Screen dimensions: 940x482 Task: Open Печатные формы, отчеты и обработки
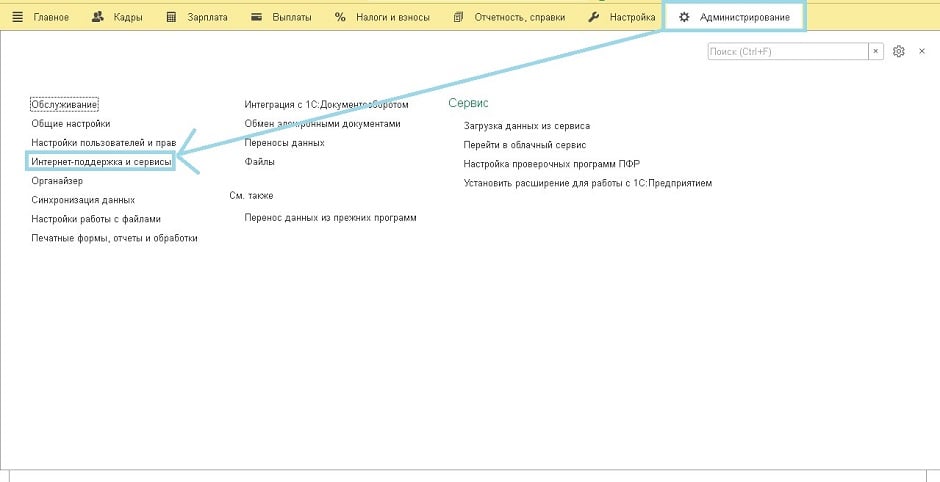point(115,239)
